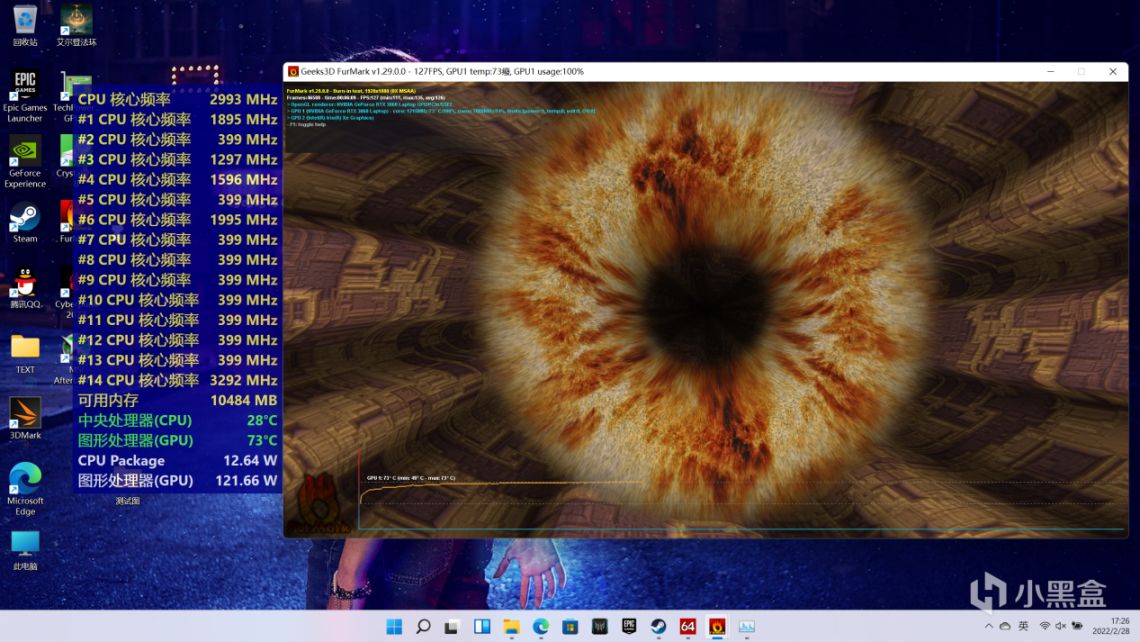Launch Steam from the desktop shortcut
The image size is (1140, 642).
point(25,223)
